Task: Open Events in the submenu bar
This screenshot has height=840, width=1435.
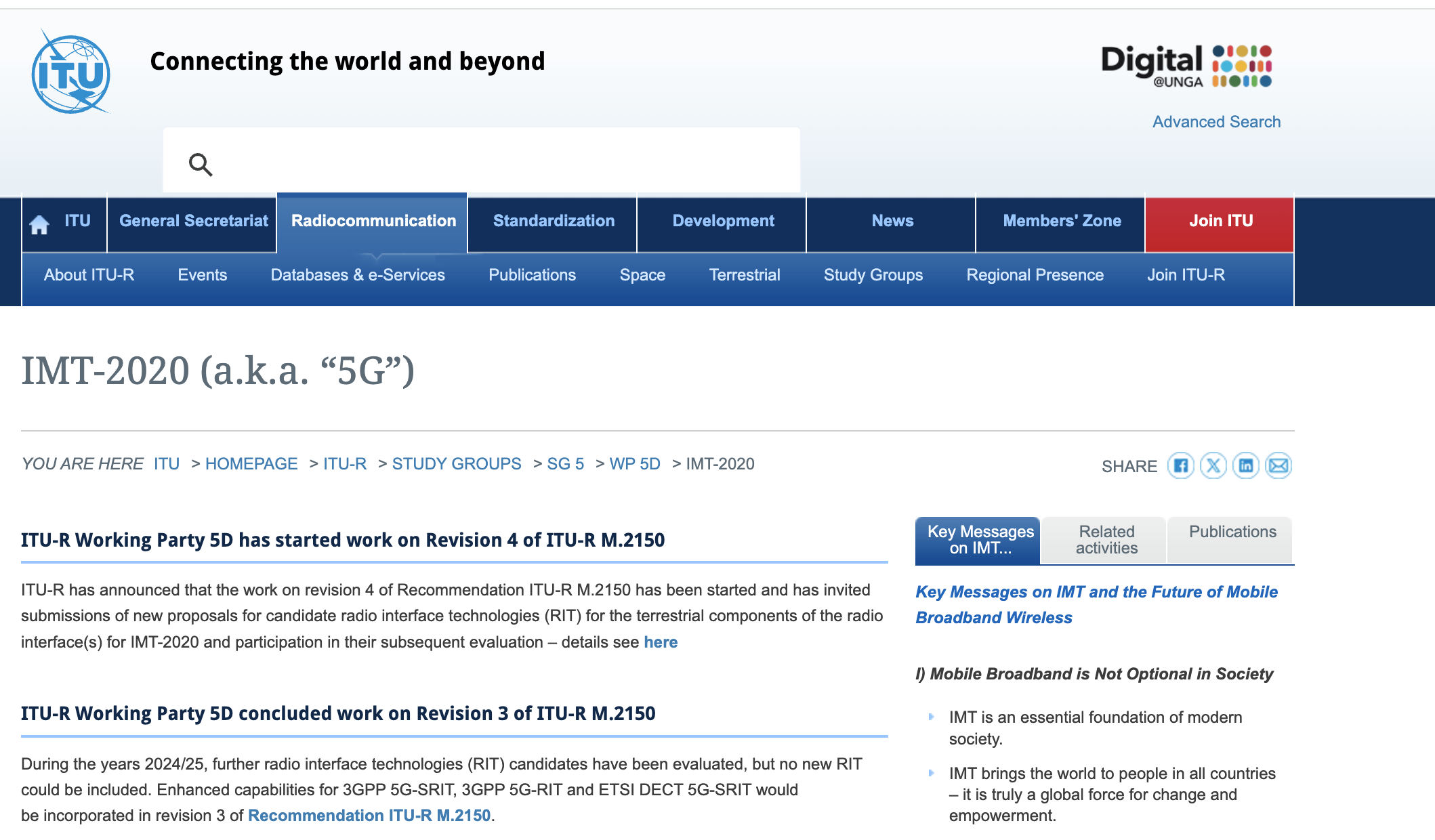Action: click(x=202, y=275)
